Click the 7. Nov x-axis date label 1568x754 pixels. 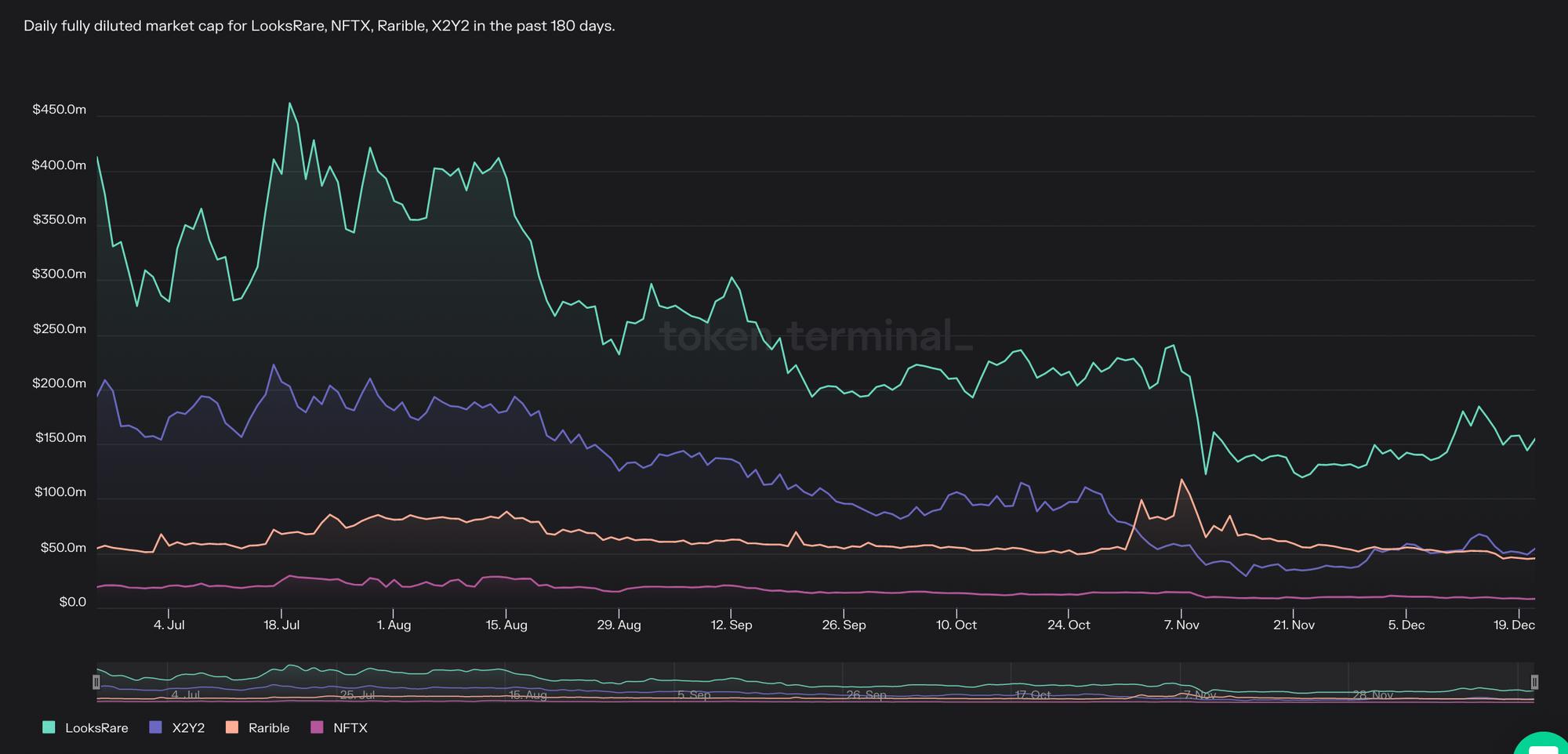tap(1181, 625)
